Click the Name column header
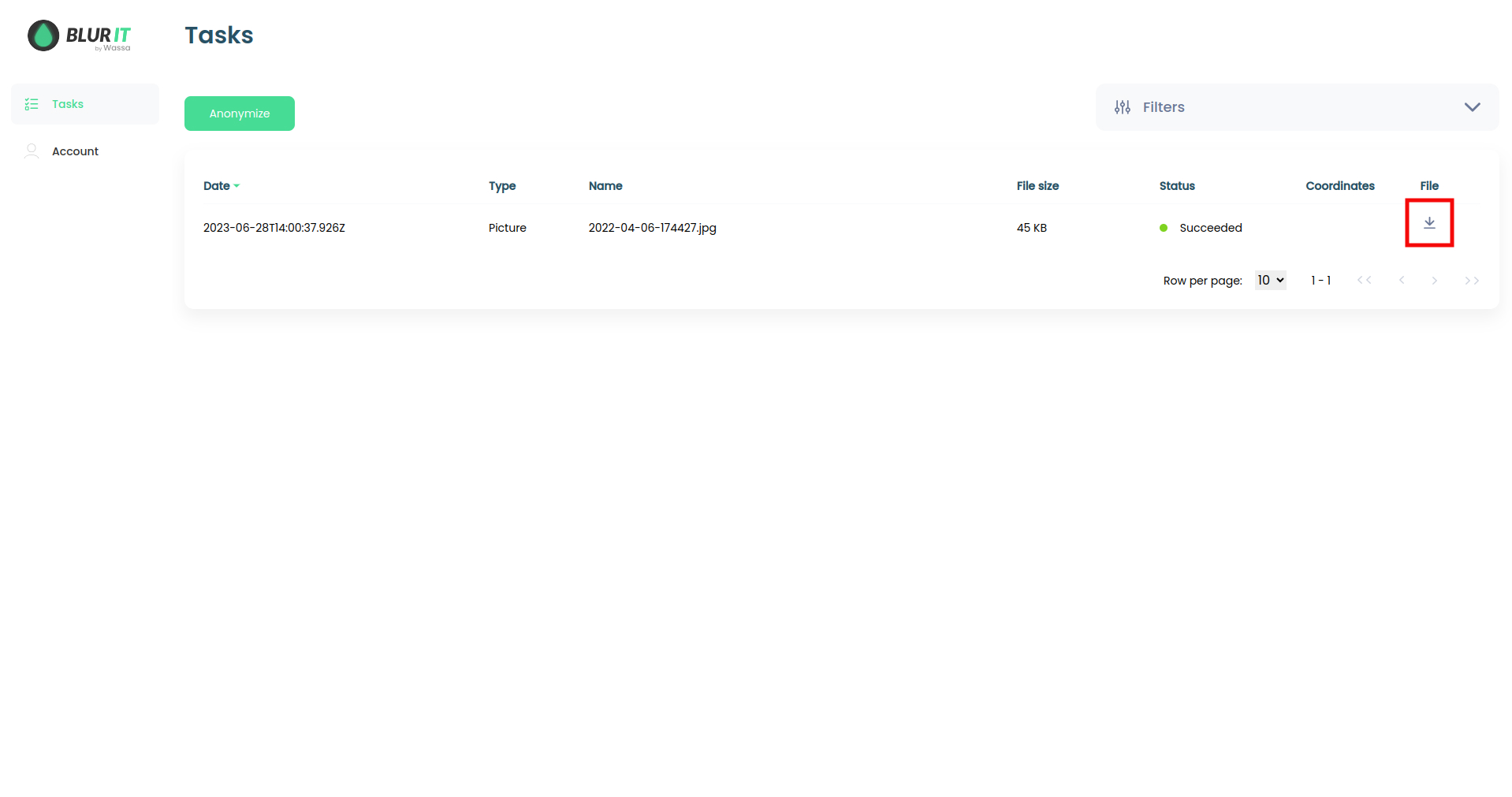 tap(605, 186)
